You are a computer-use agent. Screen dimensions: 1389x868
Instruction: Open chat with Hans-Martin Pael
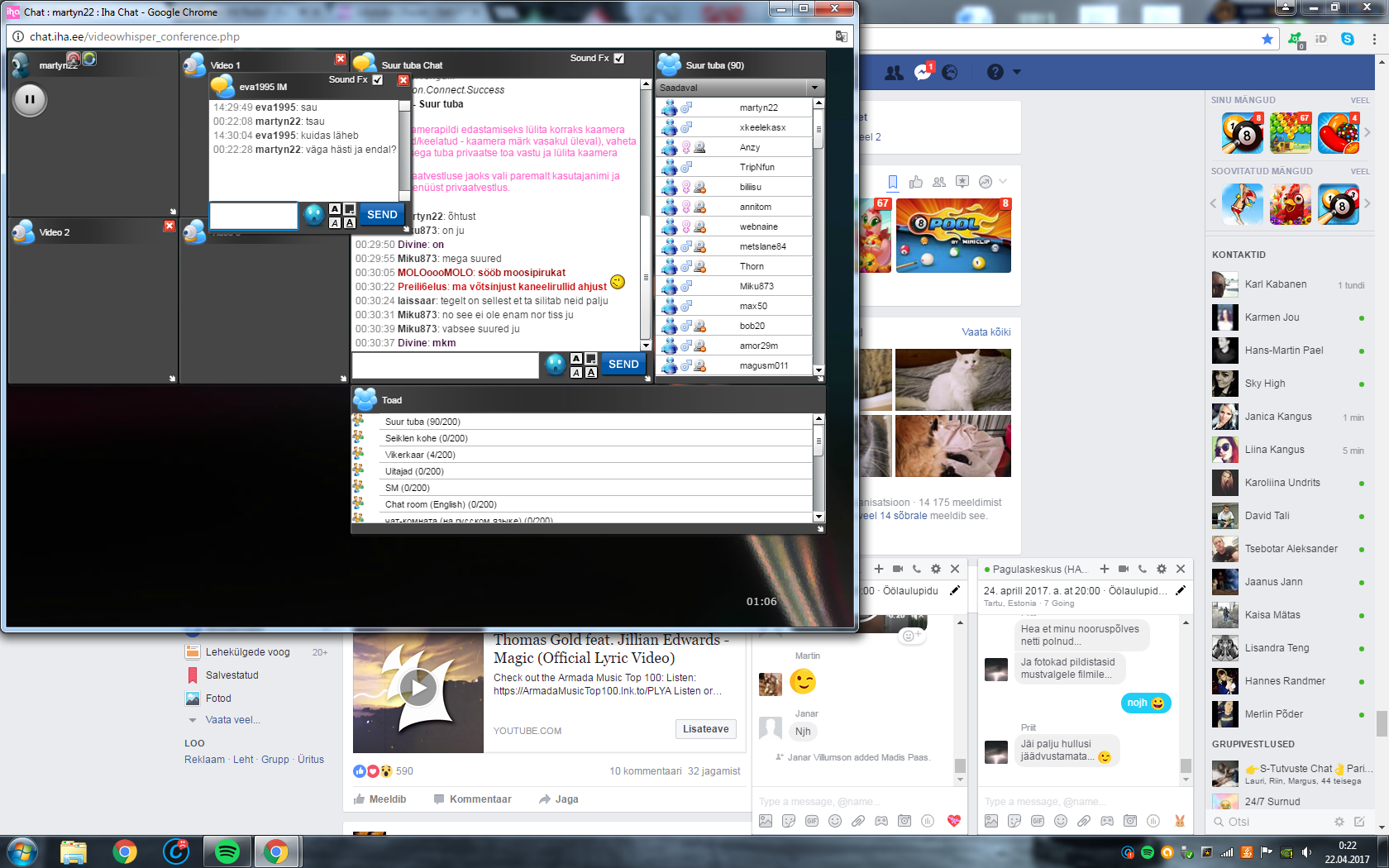pos(1290,351)
